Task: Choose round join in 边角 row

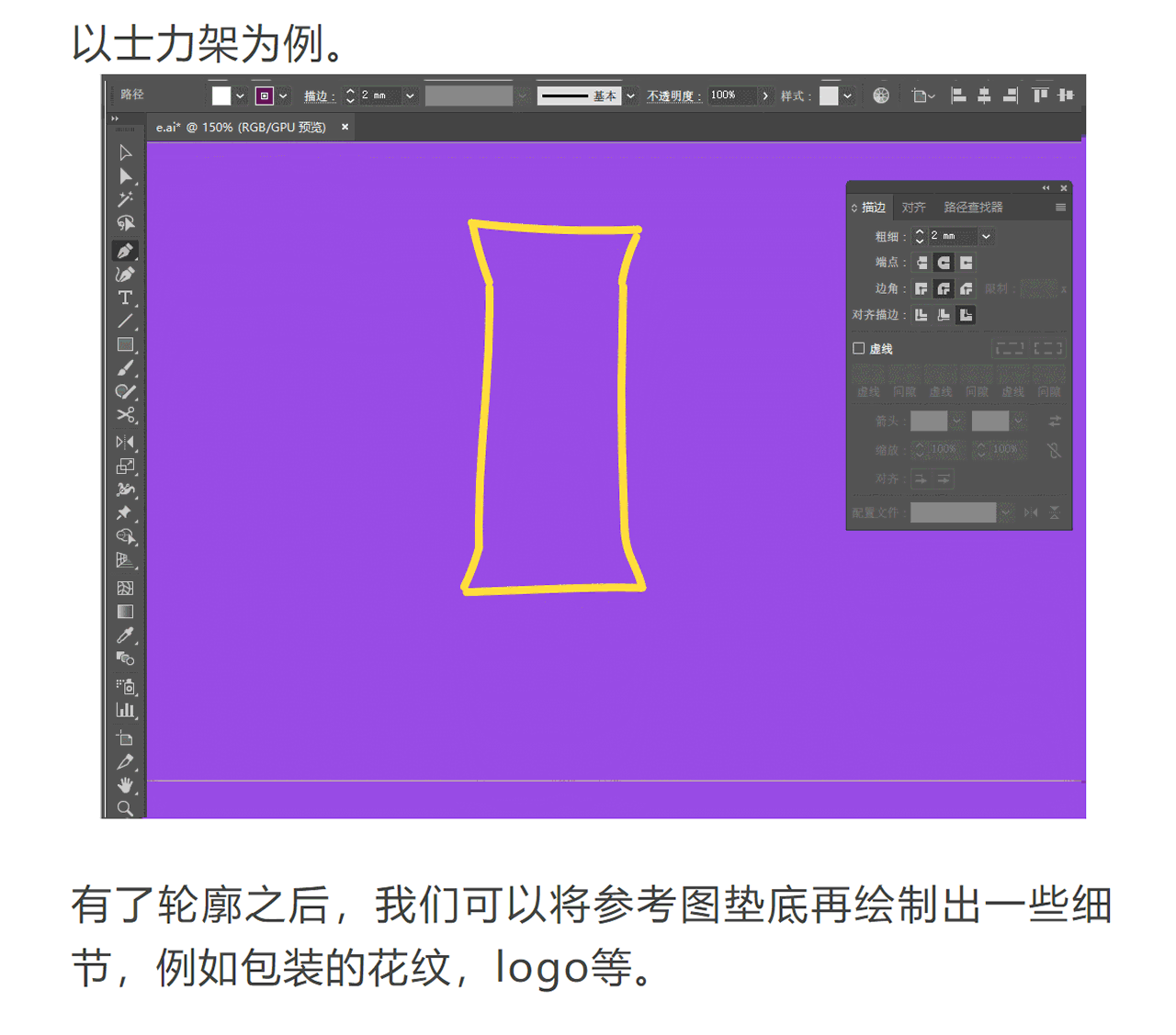Action: point(944,288)
